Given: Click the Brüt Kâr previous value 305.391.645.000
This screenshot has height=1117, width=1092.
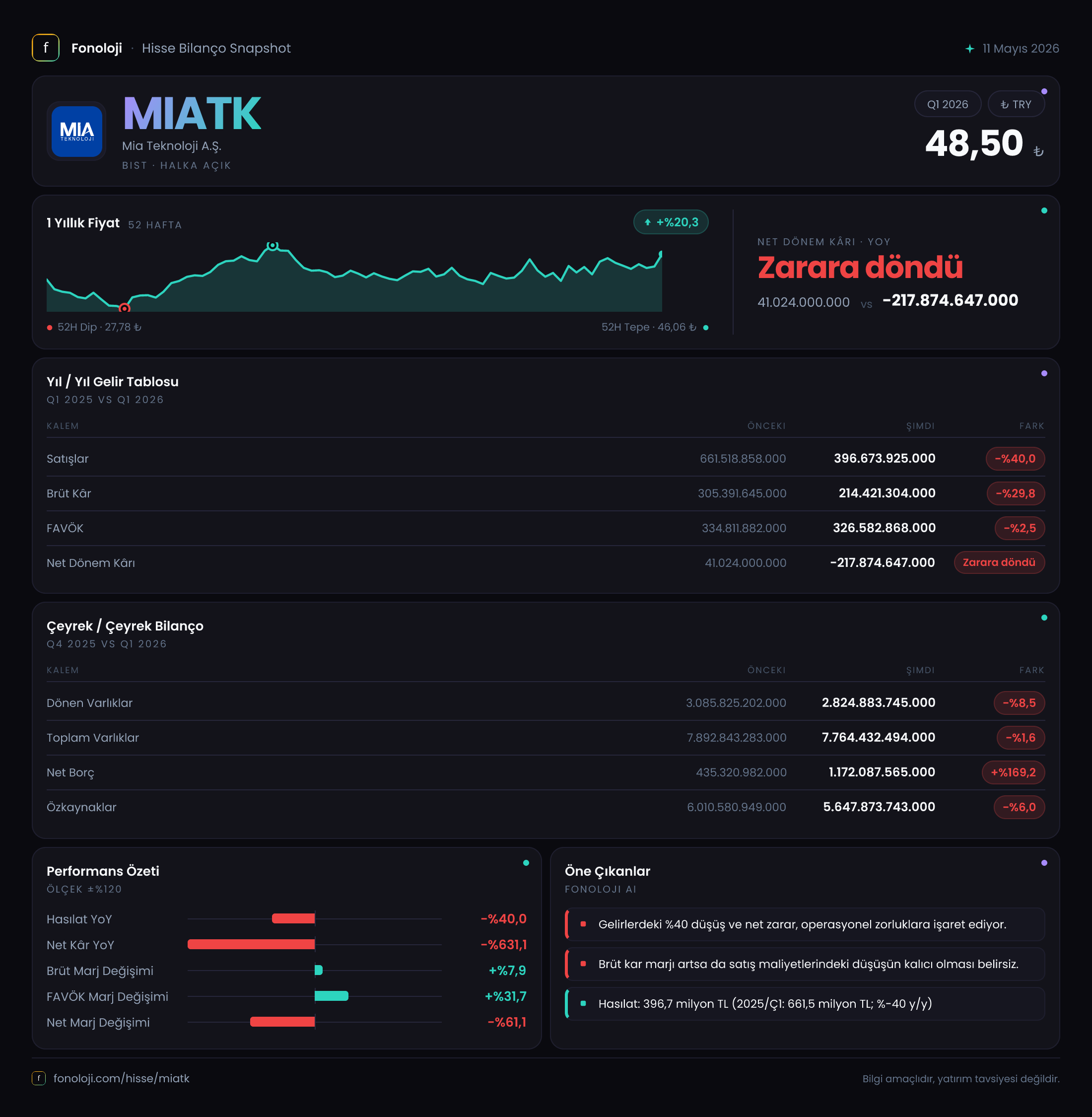Looking at the screenshot, I should 742,493.
